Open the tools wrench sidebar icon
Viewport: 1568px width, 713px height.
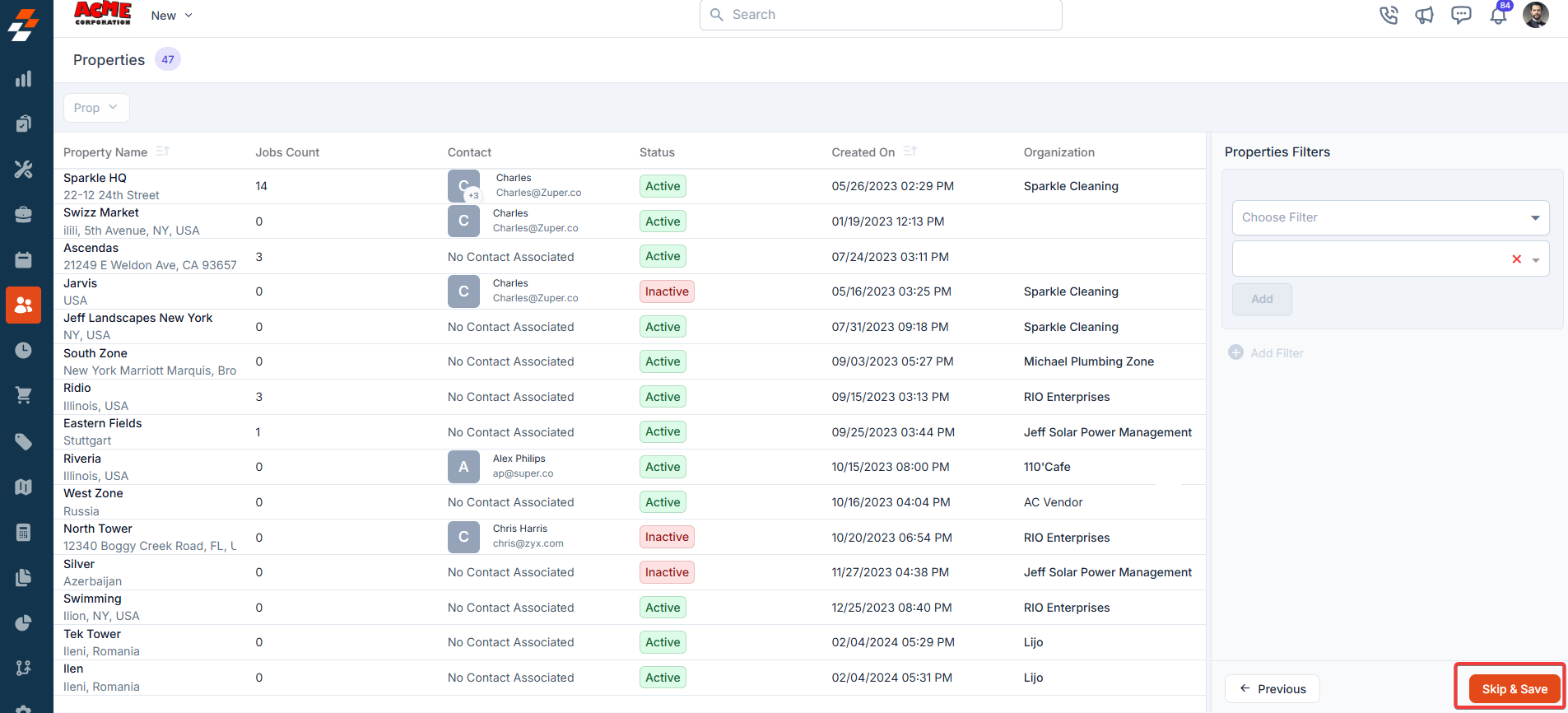[23, 169]
